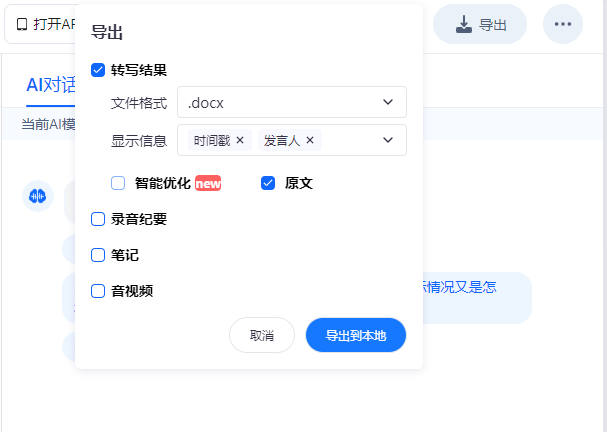Click the 发言人 tag label
This screenshot has height=432, width=607.
tap(282, 140)
